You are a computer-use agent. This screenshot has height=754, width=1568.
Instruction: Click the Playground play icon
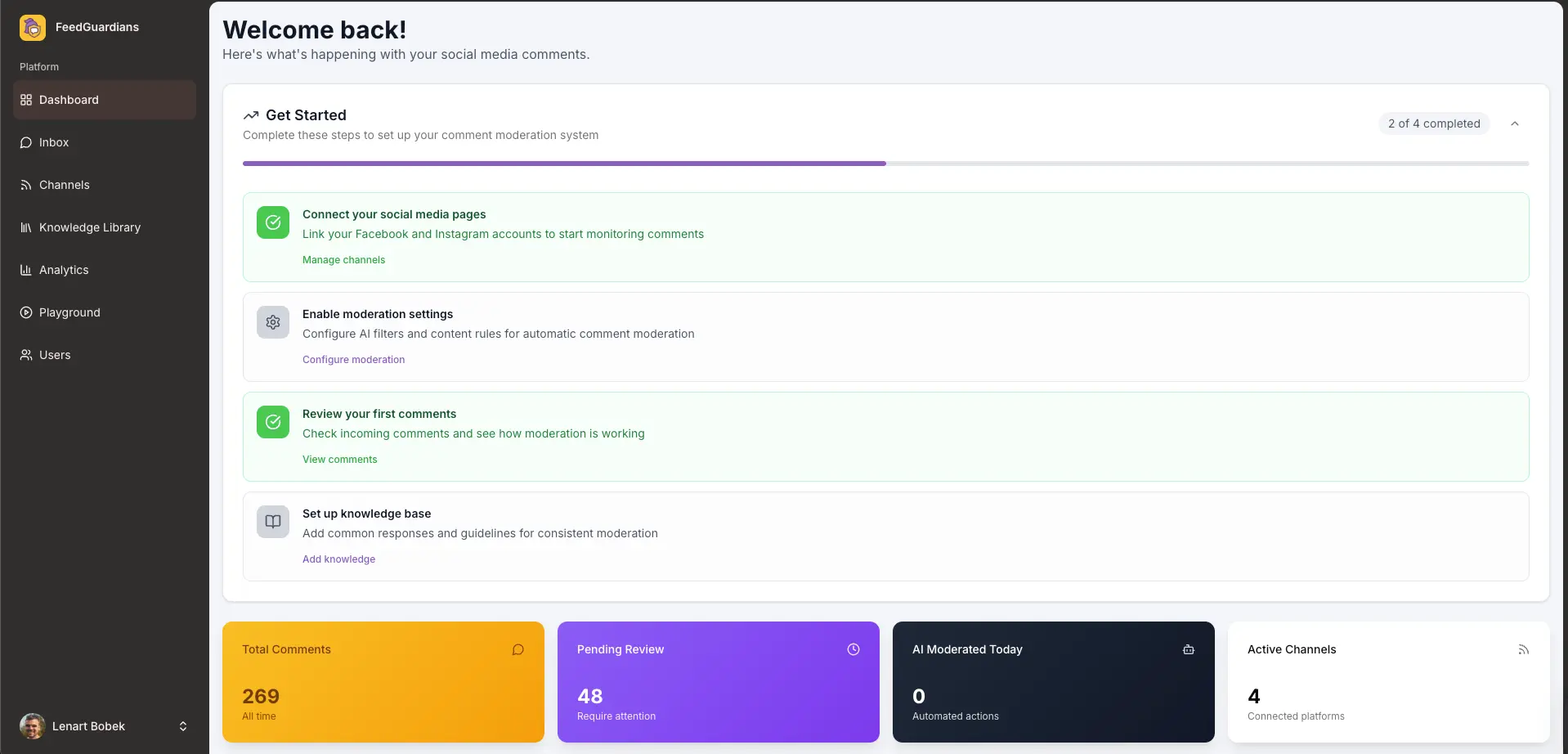click(26, 312)
